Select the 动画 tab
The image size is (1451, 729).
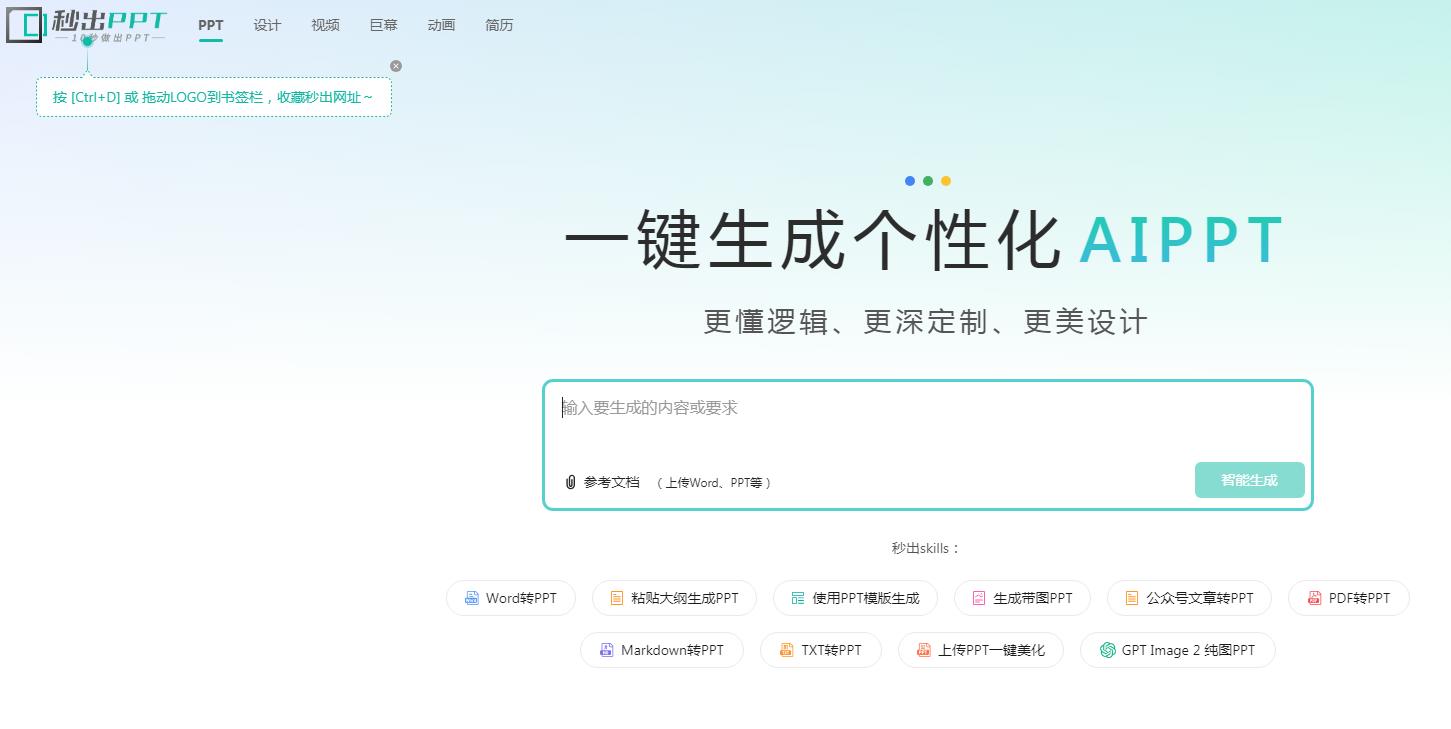point(441,25)
